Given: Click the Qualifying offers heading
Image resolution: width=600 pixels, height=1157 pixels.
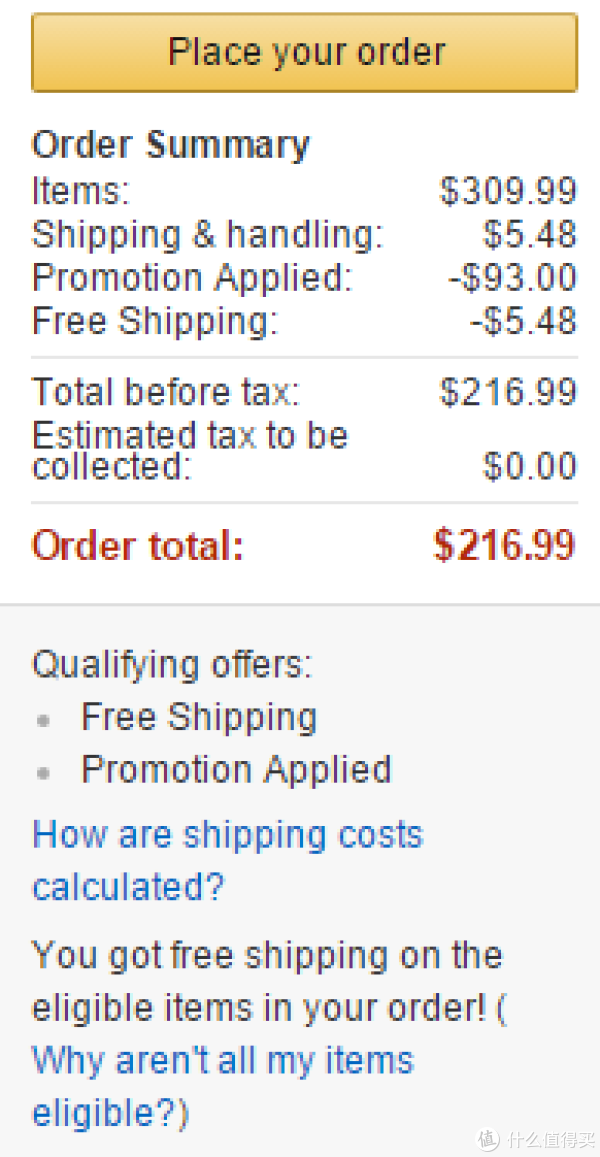Looking at the screenshot, I should [172, 666].
